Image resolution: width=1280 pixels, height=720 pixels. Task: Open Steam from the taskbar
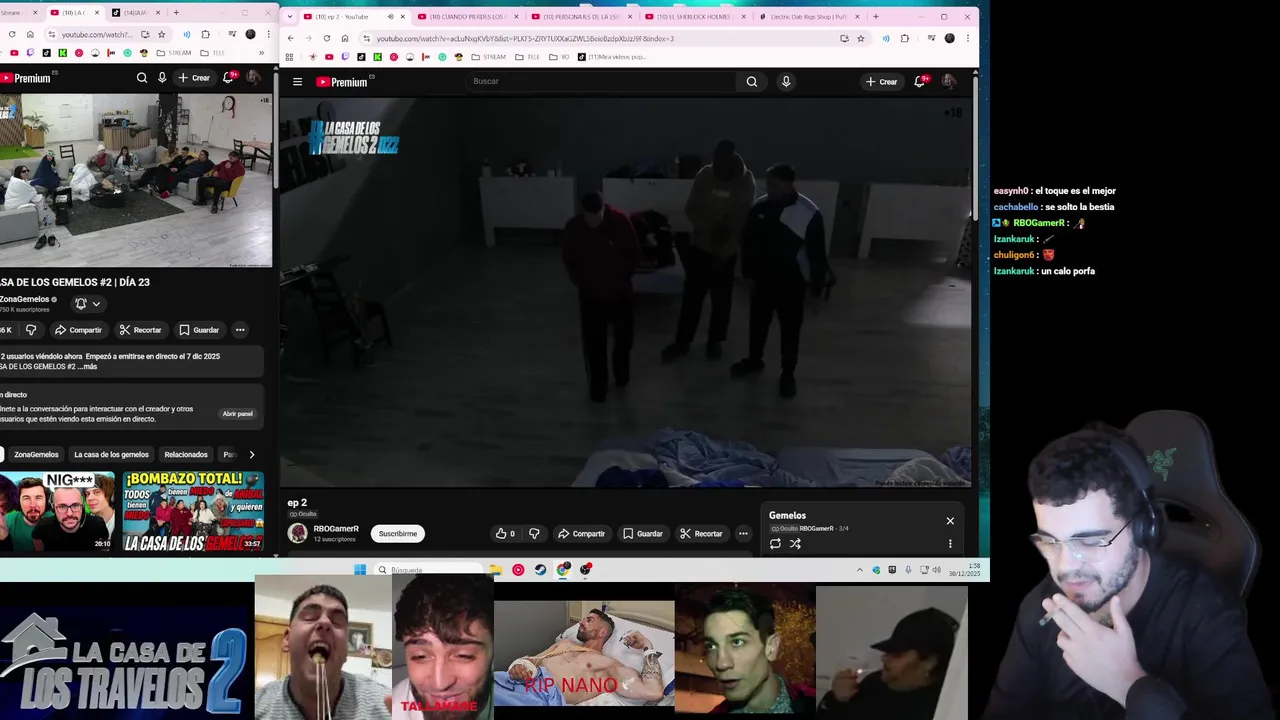(540, 570)
